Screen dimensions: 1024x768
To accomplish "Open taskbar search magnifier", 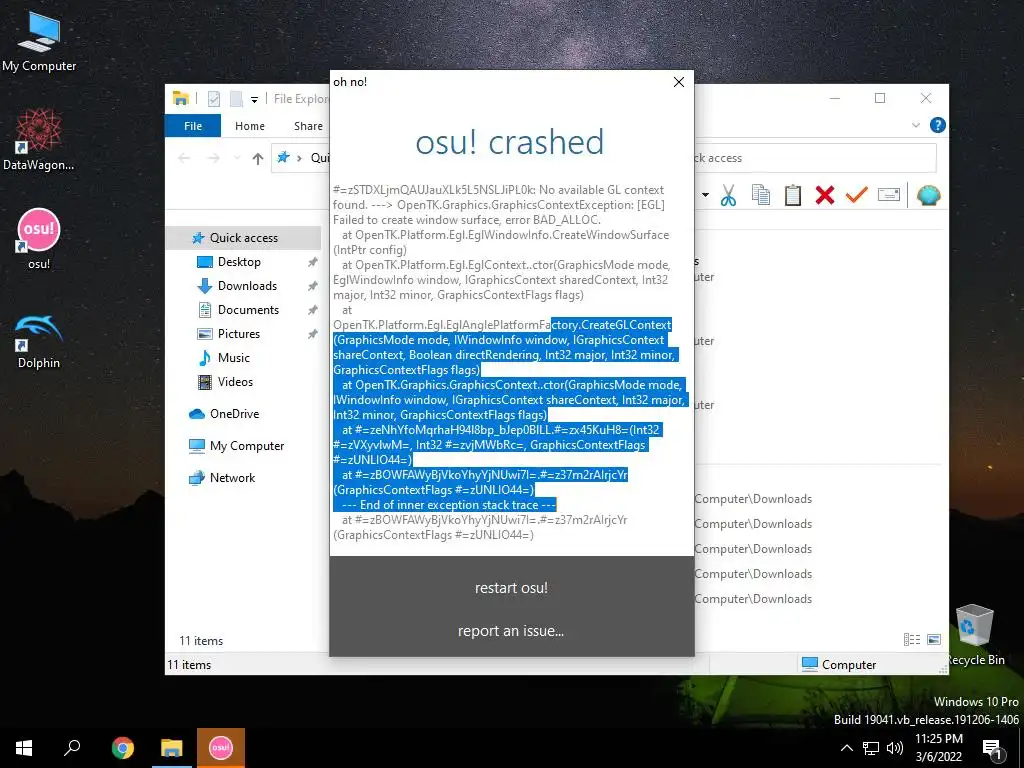I will pos(72,748).
